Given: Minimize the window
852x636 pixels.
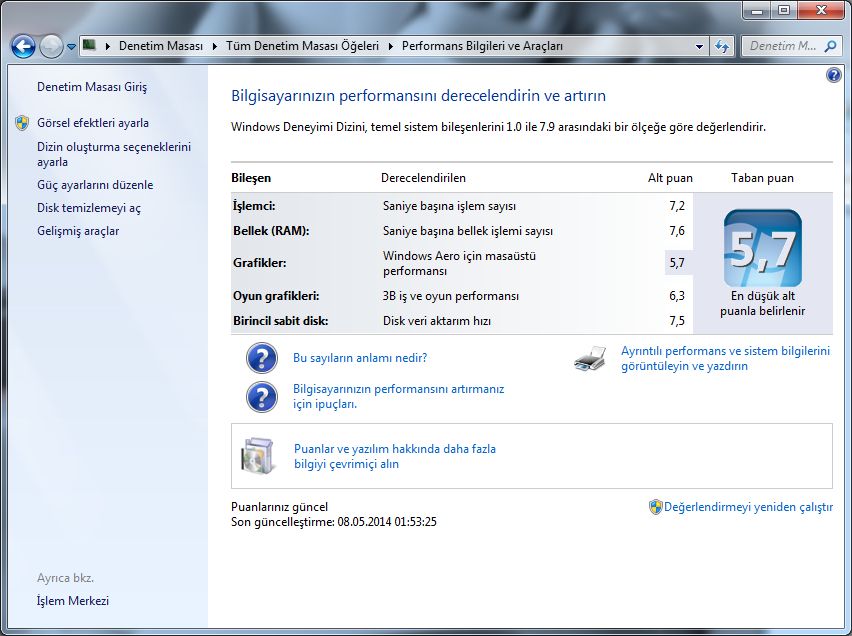Looking at the screenshot, I should click(757, 10).
